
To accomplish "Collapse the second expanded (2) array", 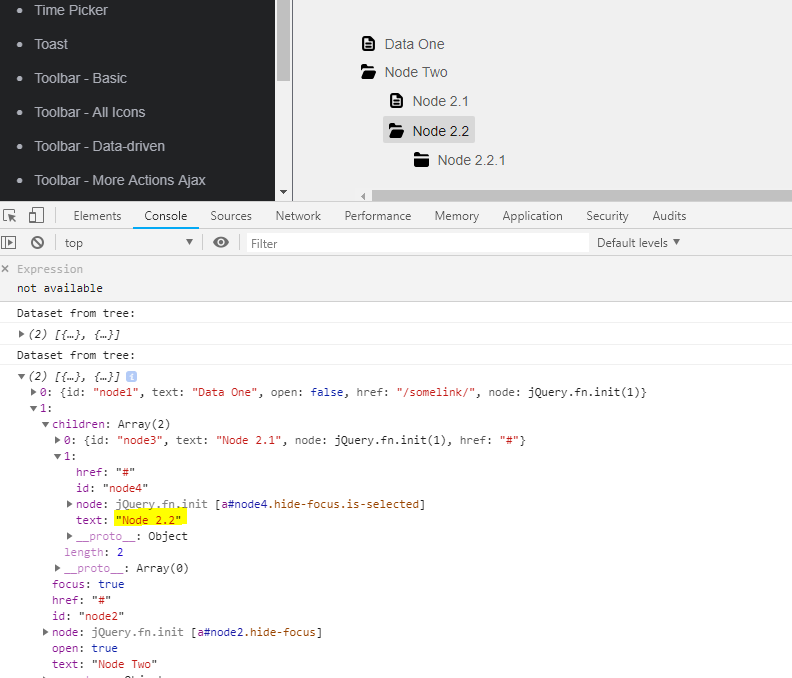I will pos(21,376).
